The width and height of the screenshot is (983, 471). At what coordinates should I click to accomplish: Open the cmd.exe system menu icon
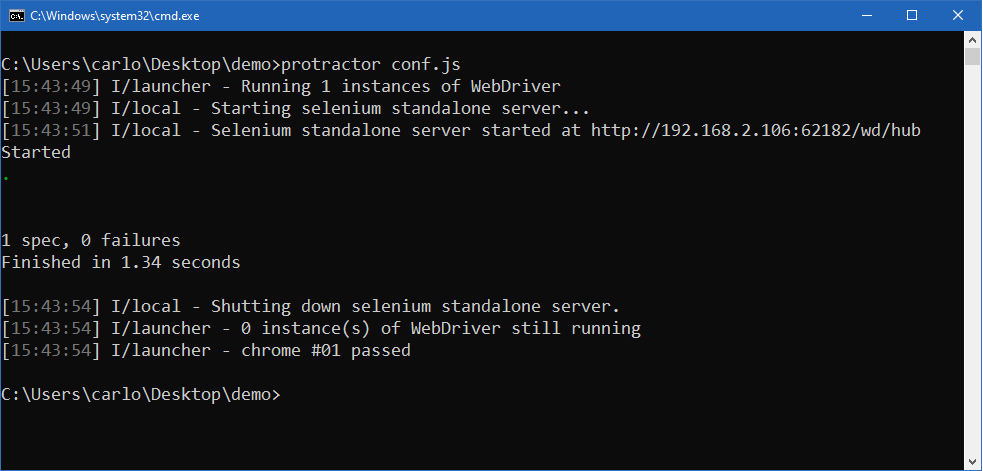click(x=17, y=16)
